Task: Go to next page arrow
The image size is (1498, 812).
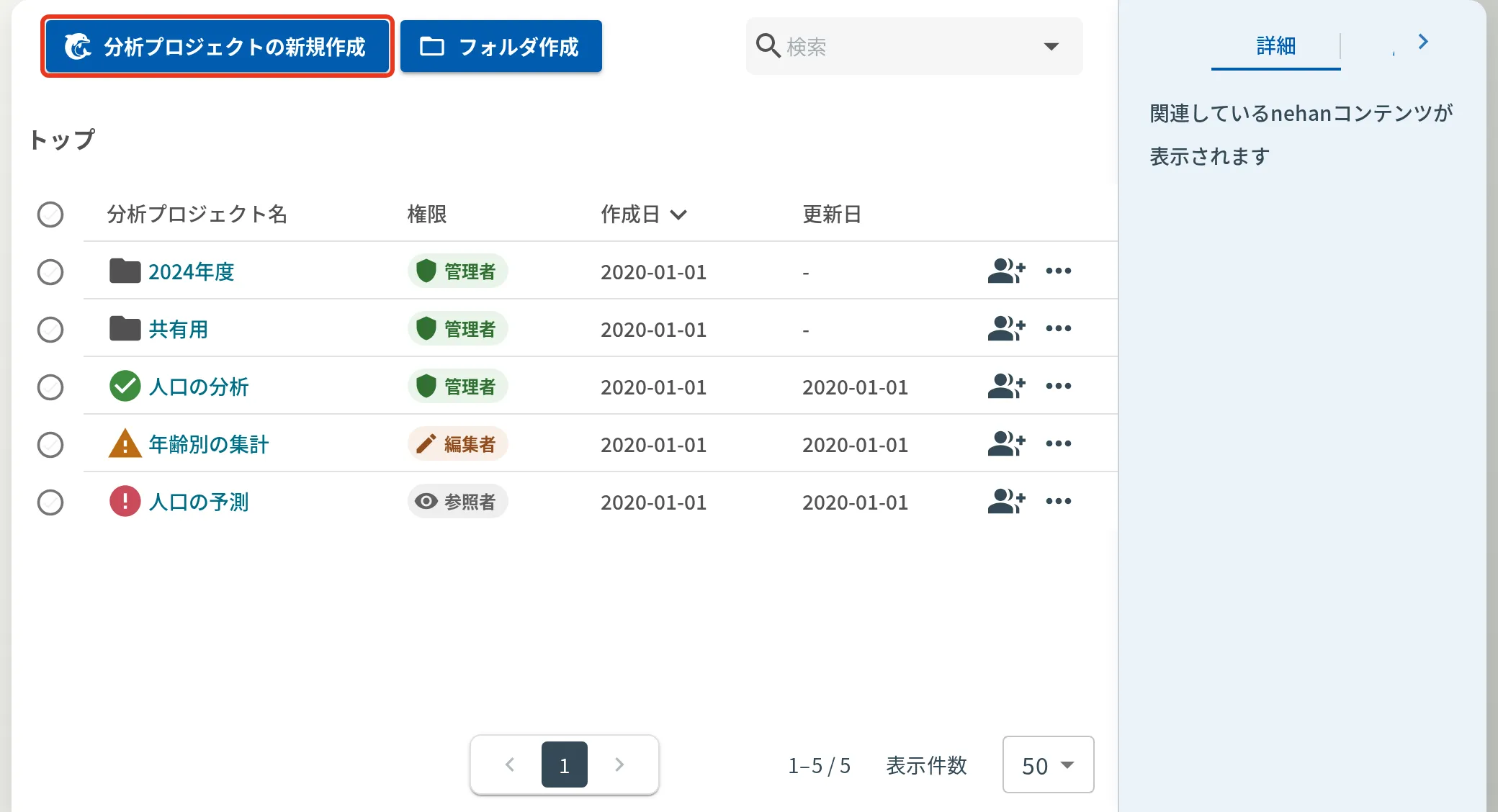Action: point(619,764)
